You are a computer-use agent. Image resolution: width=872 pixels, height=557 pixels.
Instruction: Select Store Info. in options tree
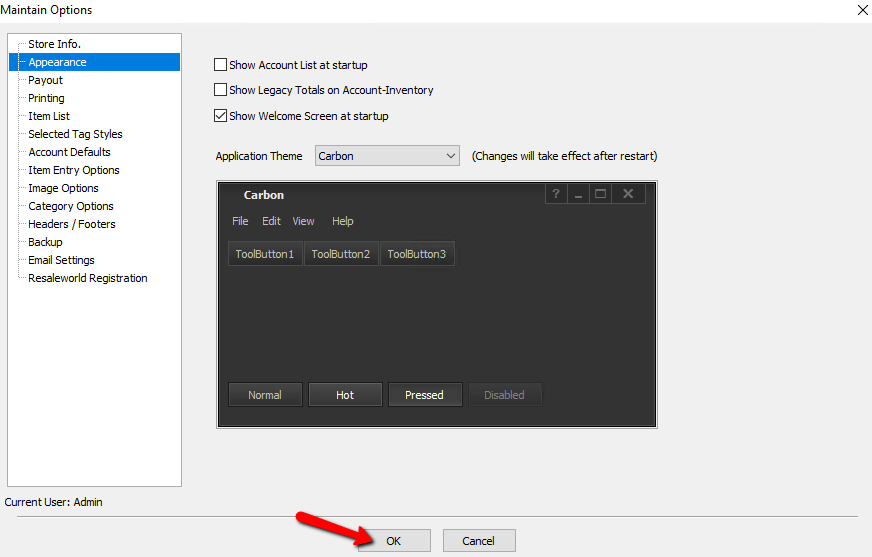pos(54,44)
